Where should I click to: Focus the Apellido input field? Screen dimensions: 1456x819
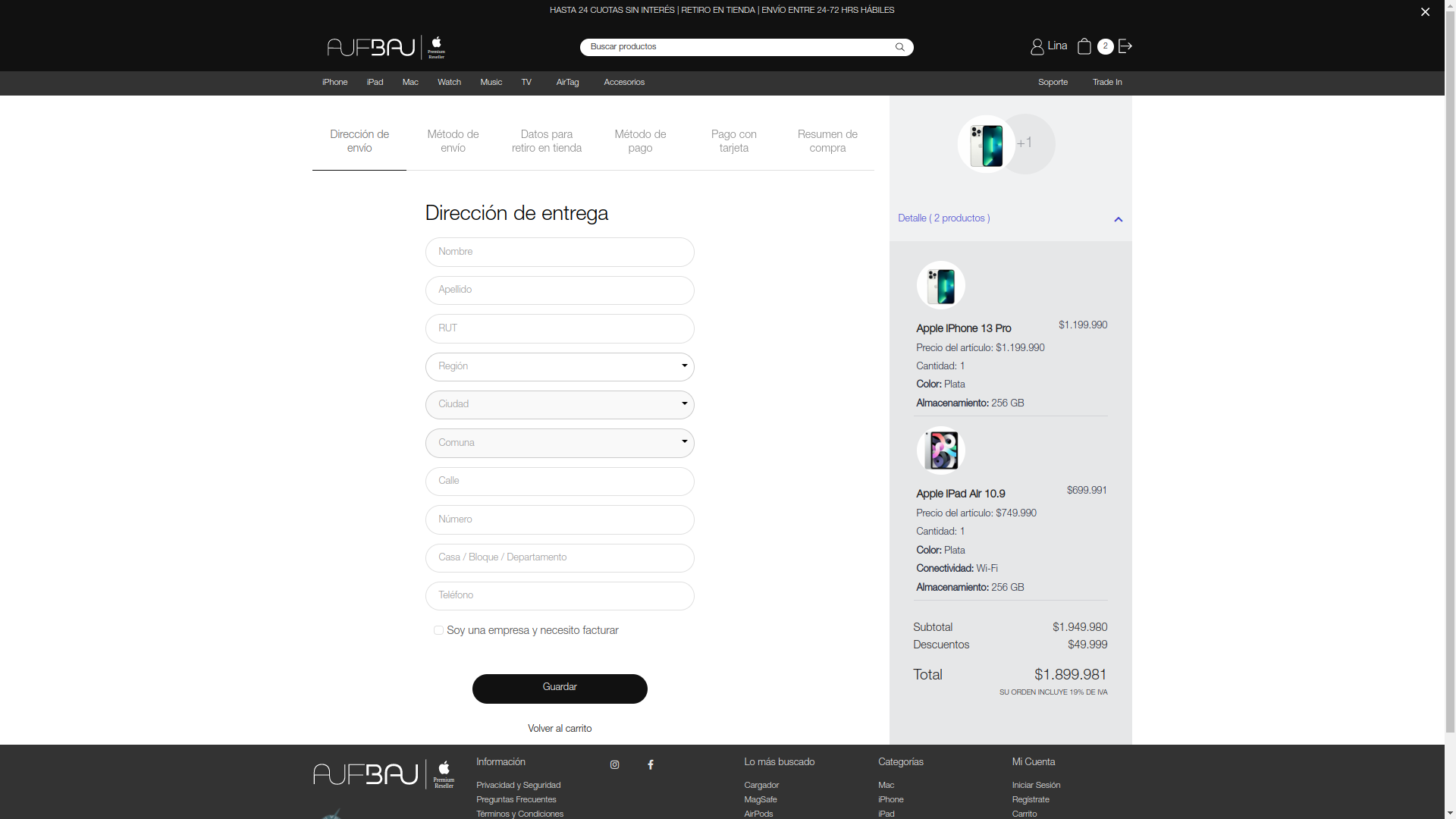[560, 290]
